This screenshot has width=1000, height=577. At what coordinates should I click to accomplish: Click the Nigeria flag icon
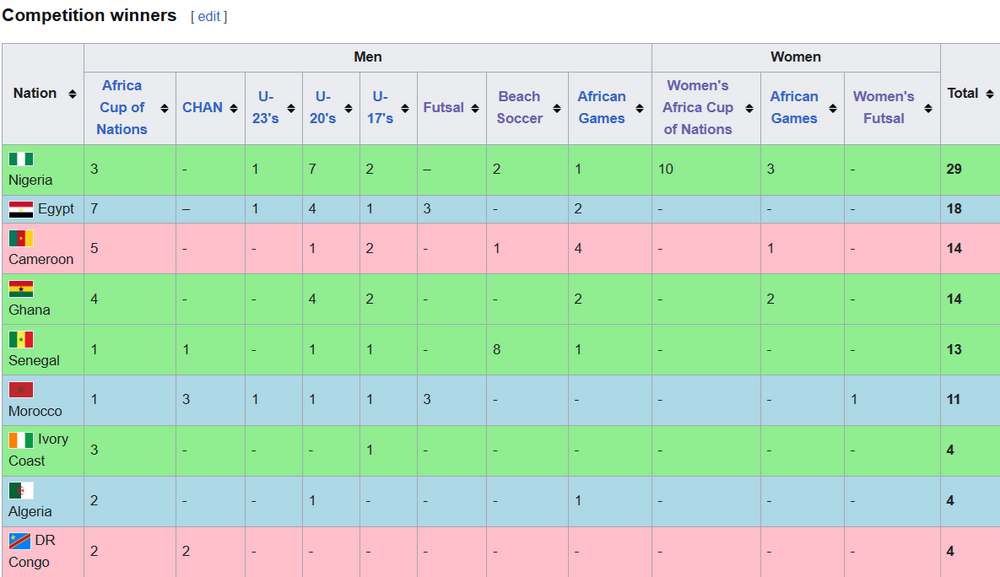(21, 159)
